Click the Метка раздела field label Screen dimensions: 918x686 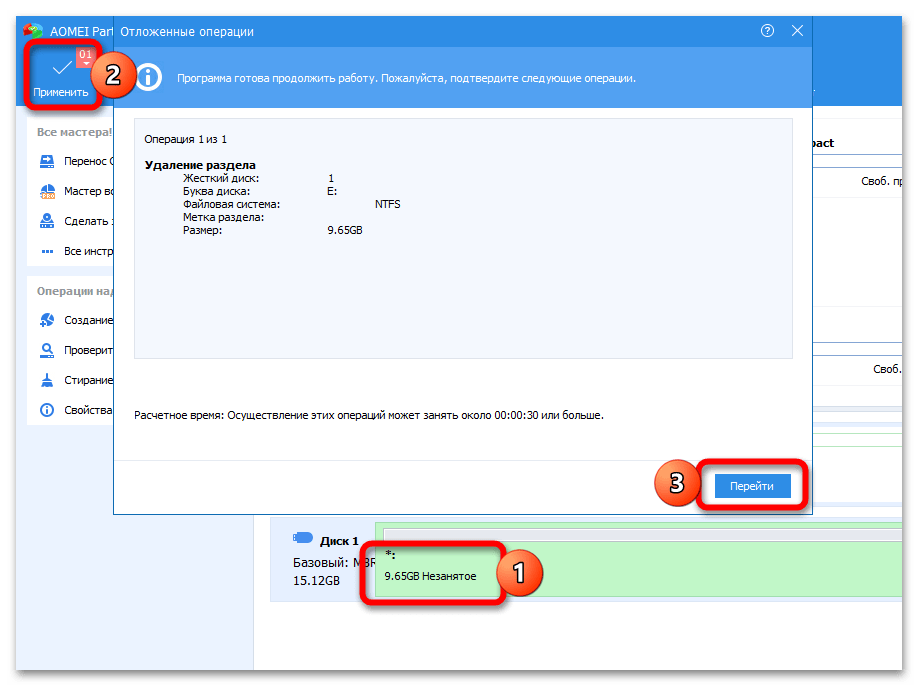[x=223, y=217]
